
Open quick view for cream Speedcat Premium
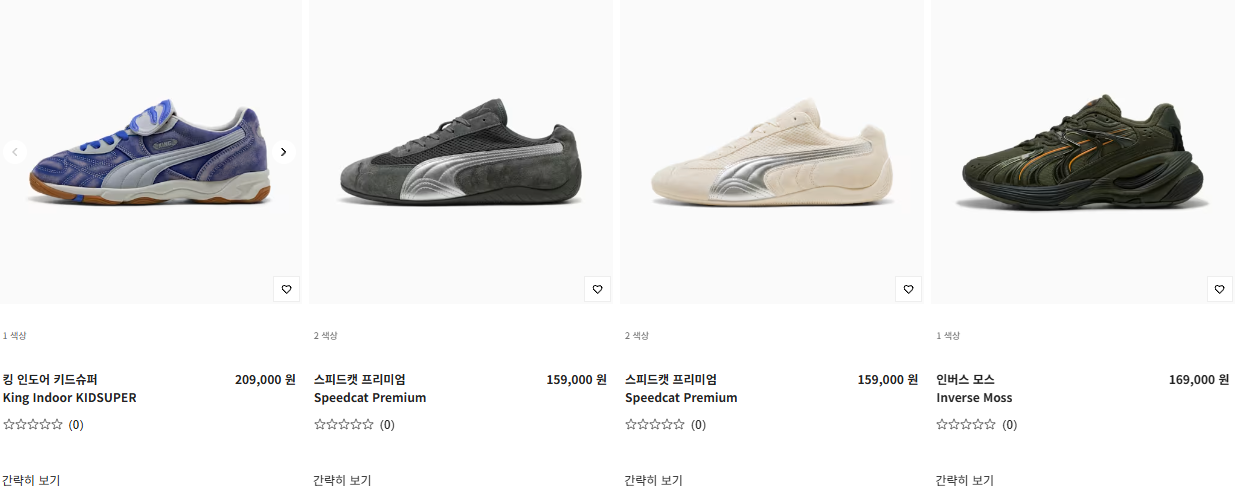(x=653, y=480)
